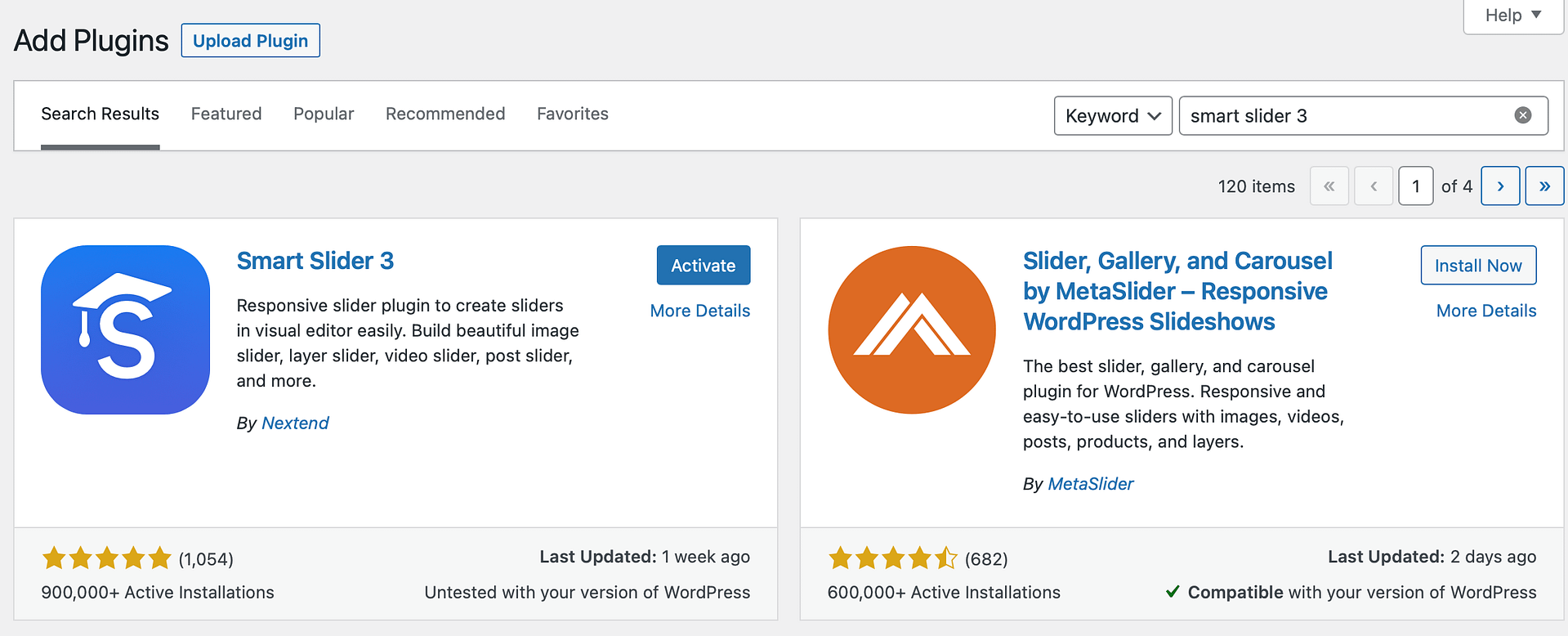Screen dimensions: 1568x636
Task: Clear the plugin search field
Action: pos(1522,115)
